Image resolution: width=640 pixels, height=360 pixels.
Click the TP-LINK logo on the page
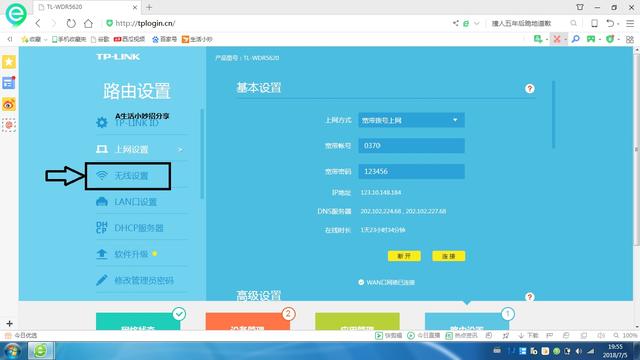[118, 57]
